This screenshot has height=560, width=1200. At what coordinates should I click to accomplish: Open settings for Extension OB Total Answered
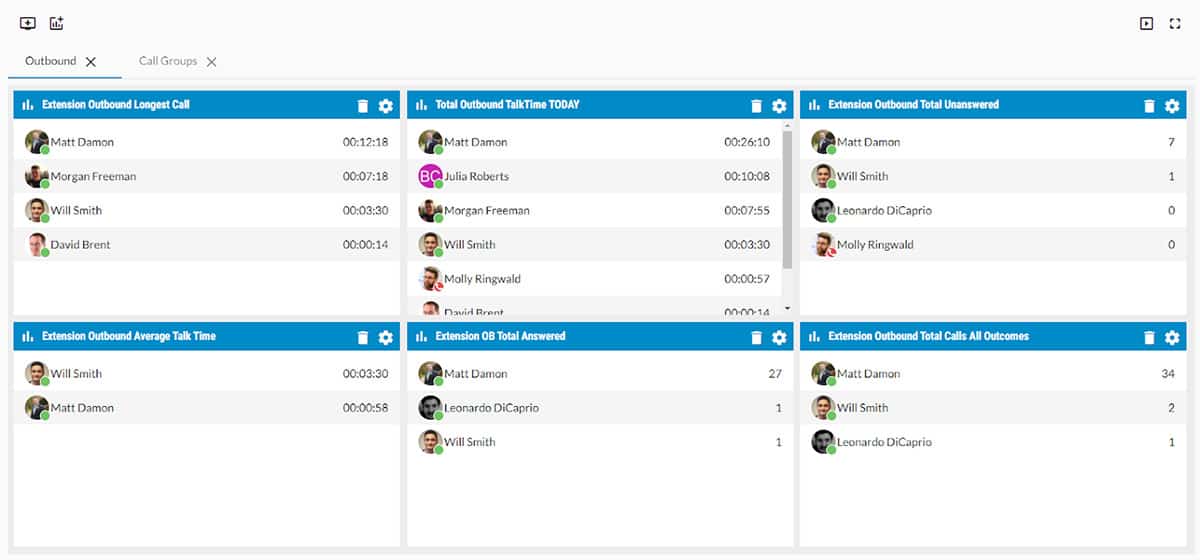click(x=779, y=338)
